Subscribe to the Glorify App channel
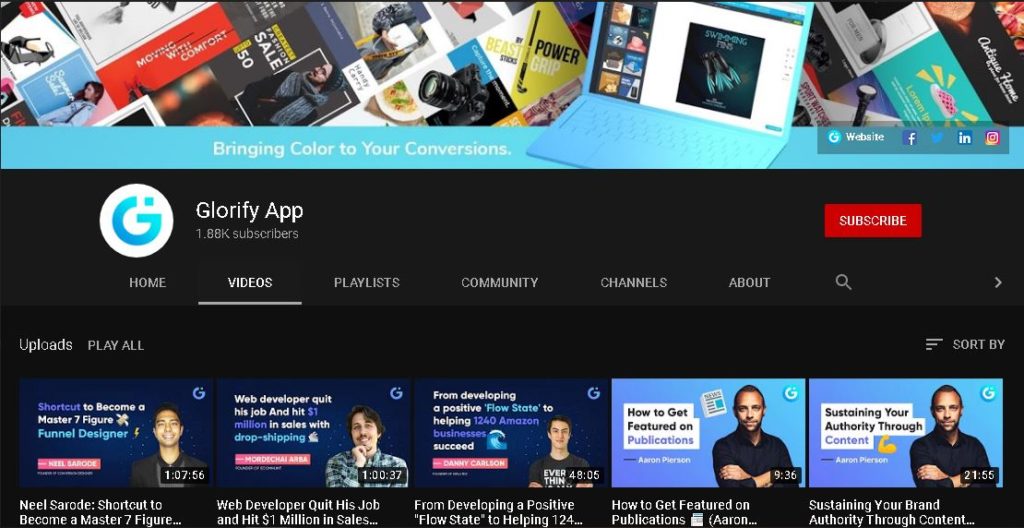The height and width of the screenshot is (528, 1024). point(872,221)
